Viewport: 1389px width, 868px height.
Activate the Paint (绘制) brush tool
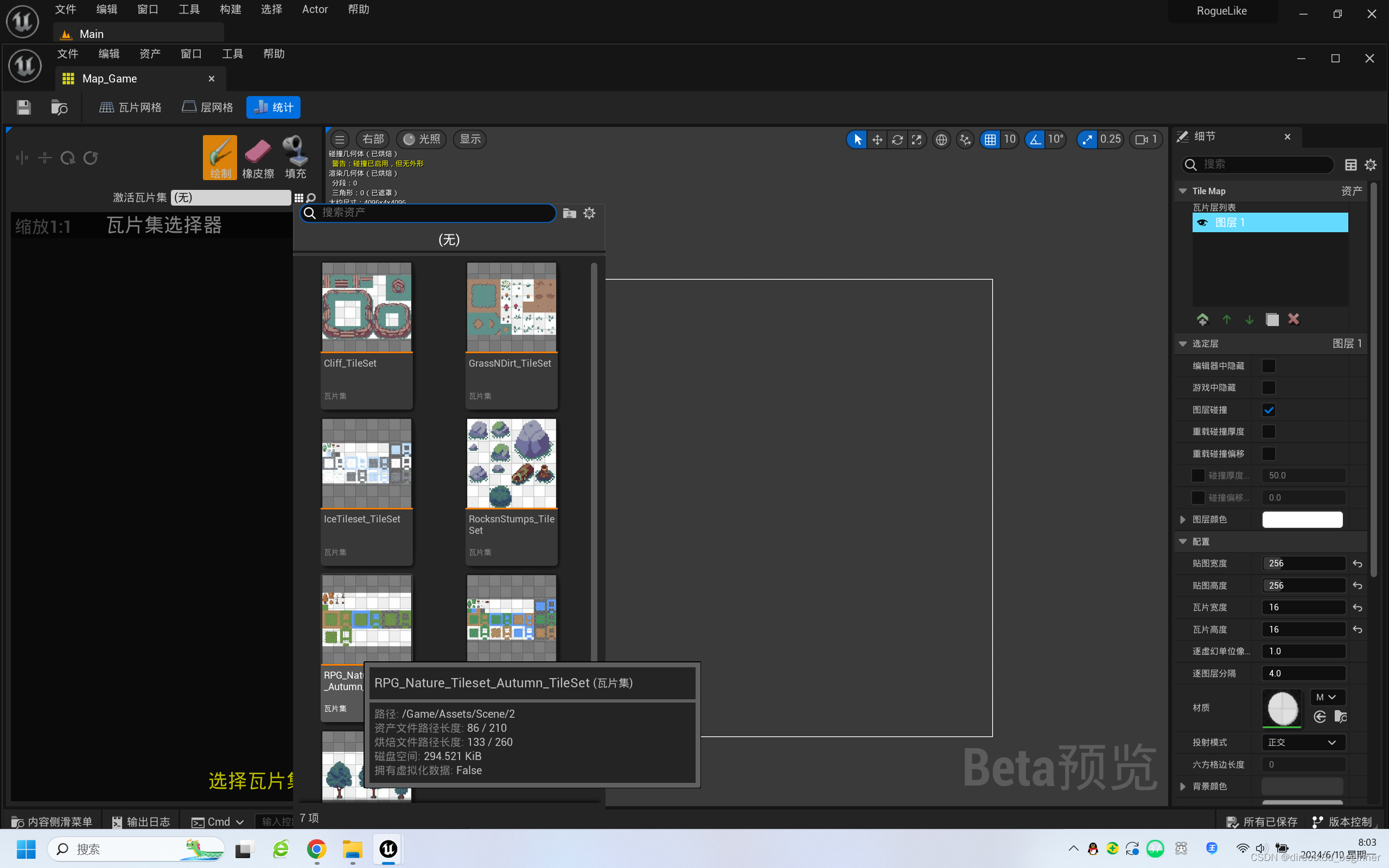coord(220,157)
